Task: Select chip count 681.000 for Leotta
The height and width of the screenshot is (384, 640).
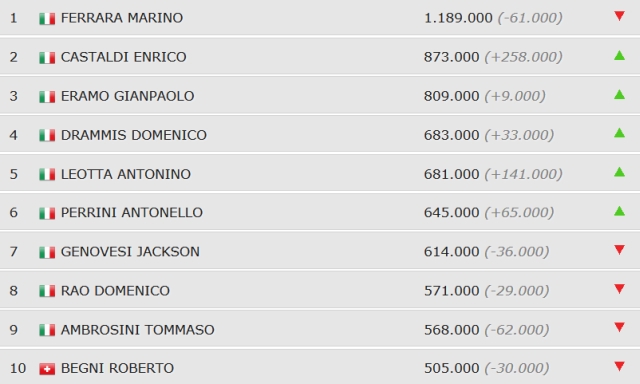Action: [451, 174]
